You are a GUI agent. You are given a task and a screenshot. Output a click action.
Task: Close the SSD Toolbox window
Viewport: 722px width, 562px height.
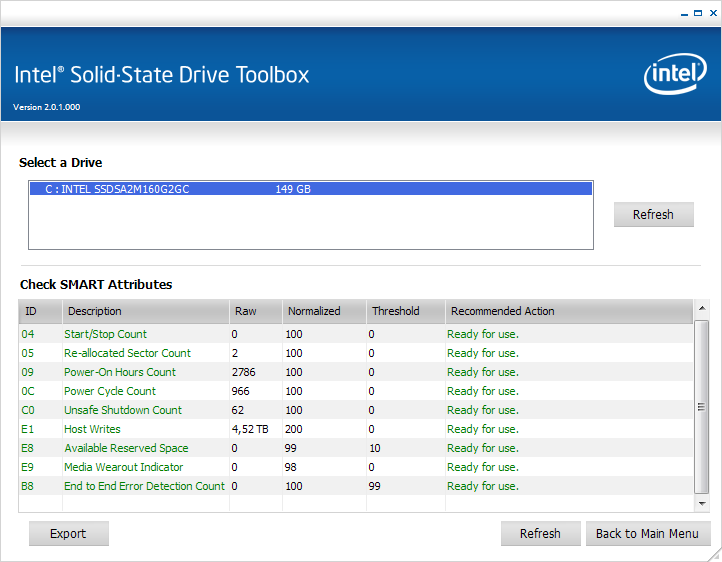pyautogui.click(x=713, y=13)
